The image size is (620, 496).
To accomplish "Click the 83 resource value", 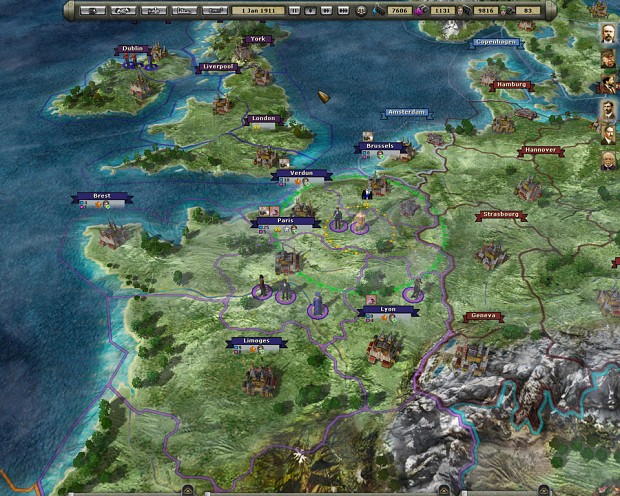I will (x=528, y=11).
